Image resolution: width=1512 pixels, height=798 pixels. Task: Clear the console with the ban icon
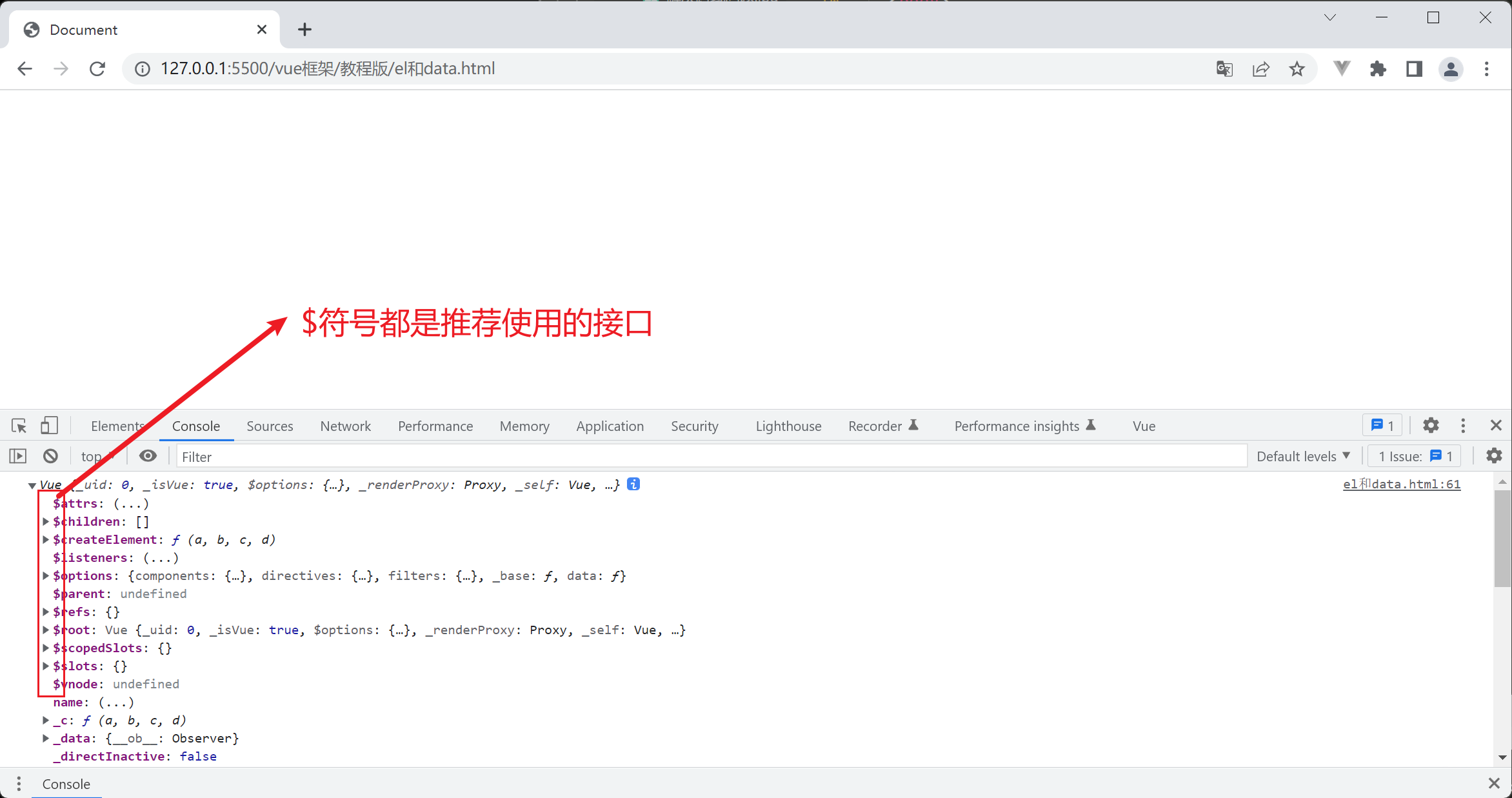50,456
